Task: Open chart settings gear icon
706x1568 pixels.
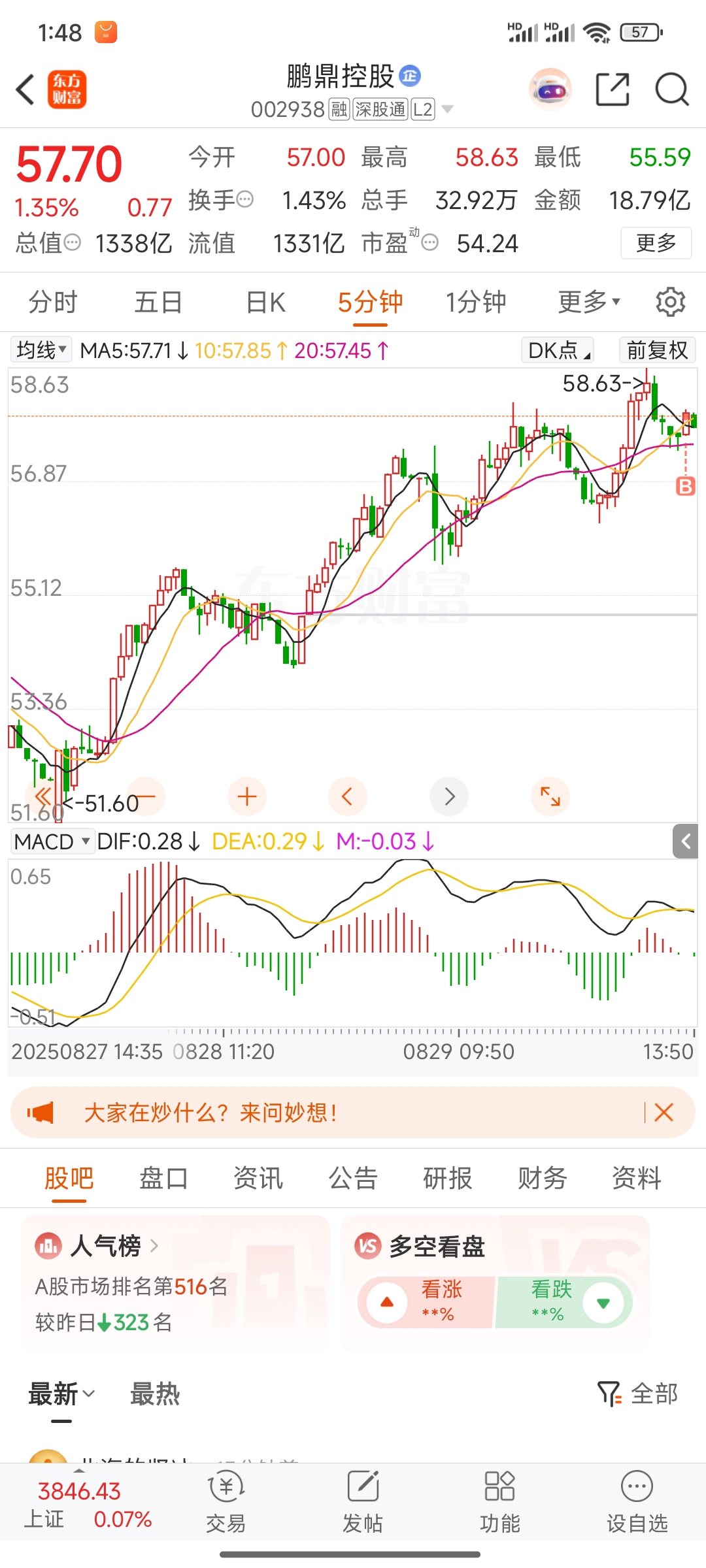Action: (670, 302)
